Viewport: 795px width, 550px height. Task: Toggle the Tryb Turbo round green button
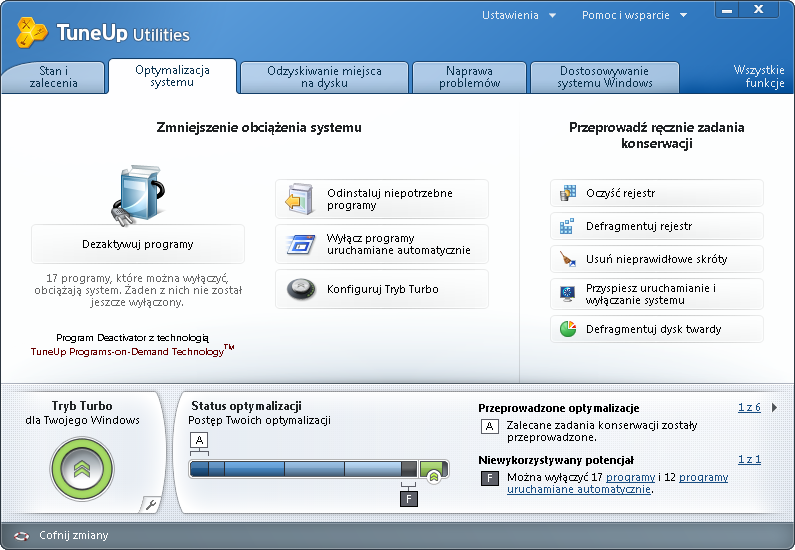click(x=82, y=469)
